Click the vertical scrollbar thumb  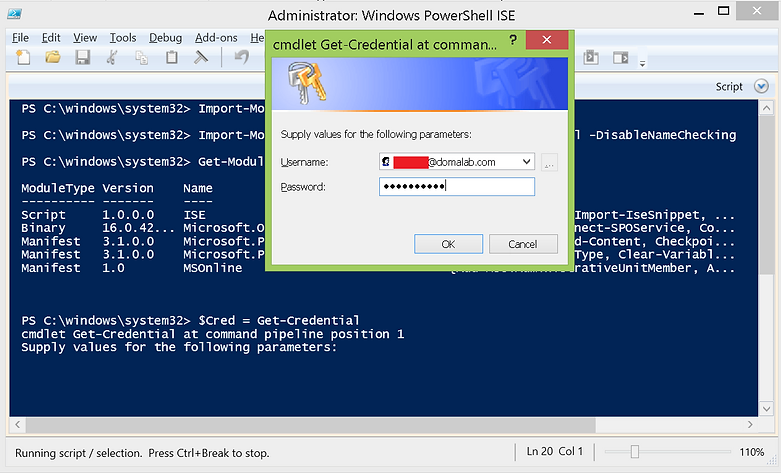click(x=766, y=195)
